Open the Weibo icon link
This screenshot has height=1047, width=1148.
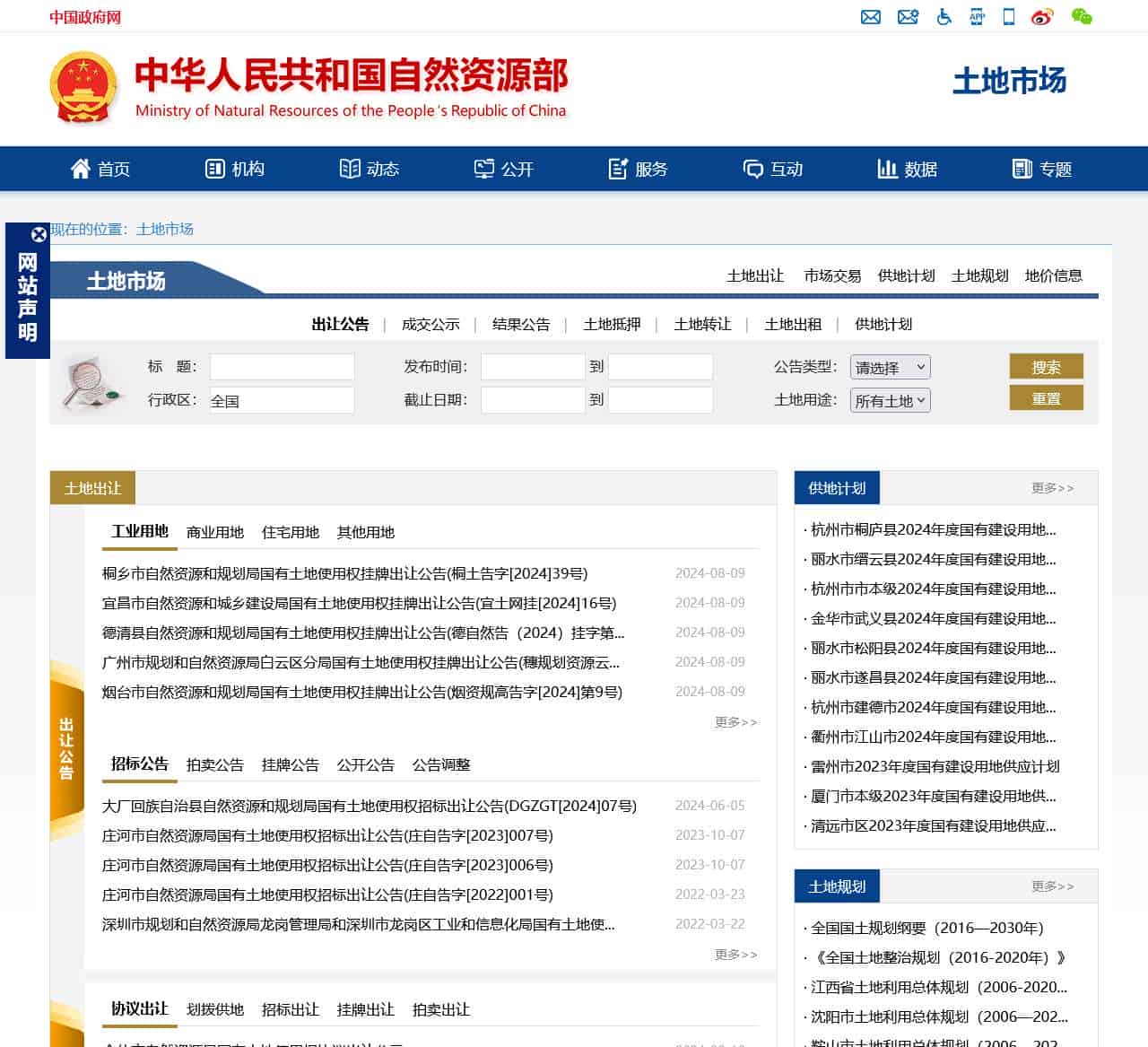click(1042, 17)
